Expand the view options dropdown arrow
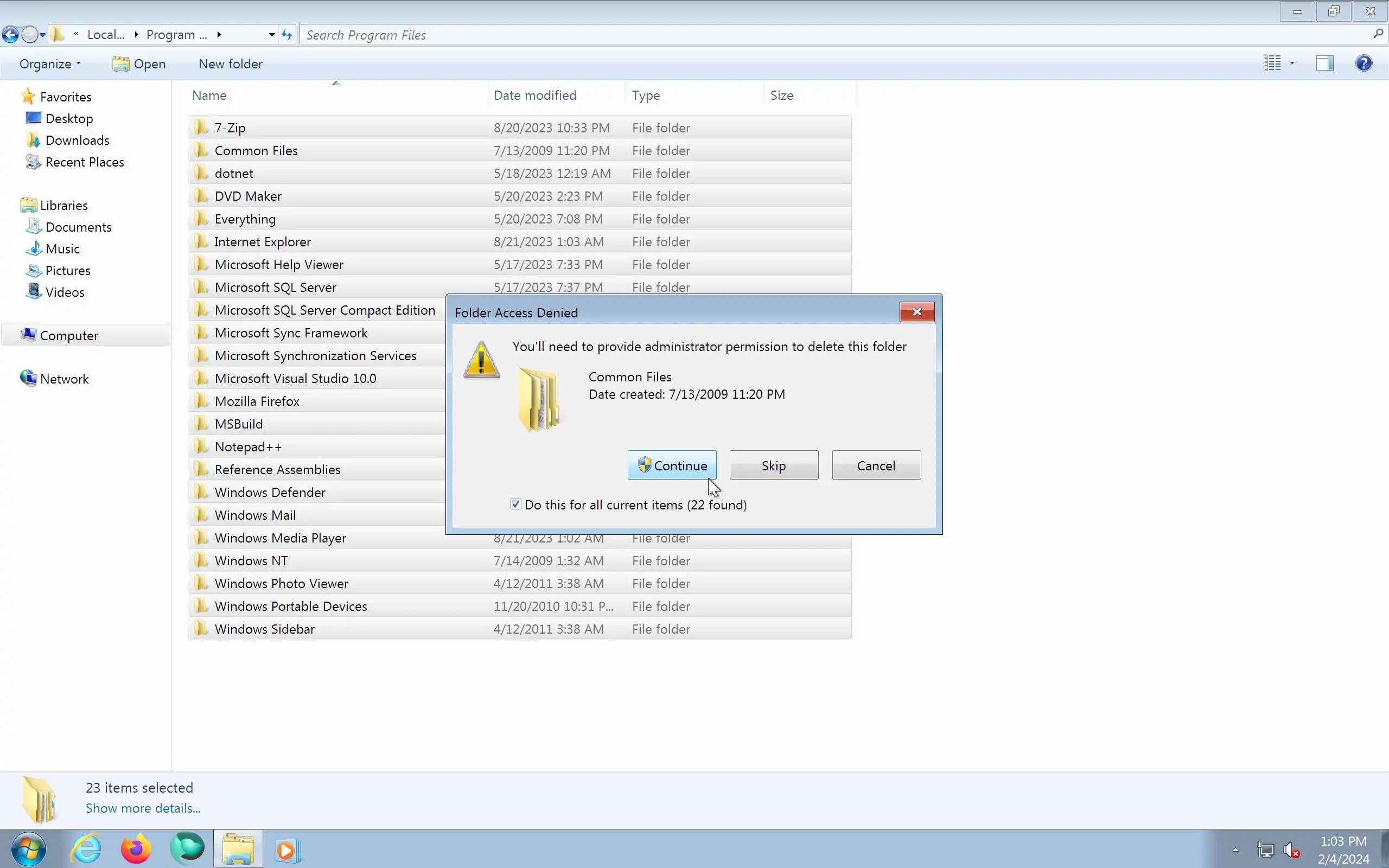Viewport: 1389px width, 868px height. click(x=1292, y=63)
